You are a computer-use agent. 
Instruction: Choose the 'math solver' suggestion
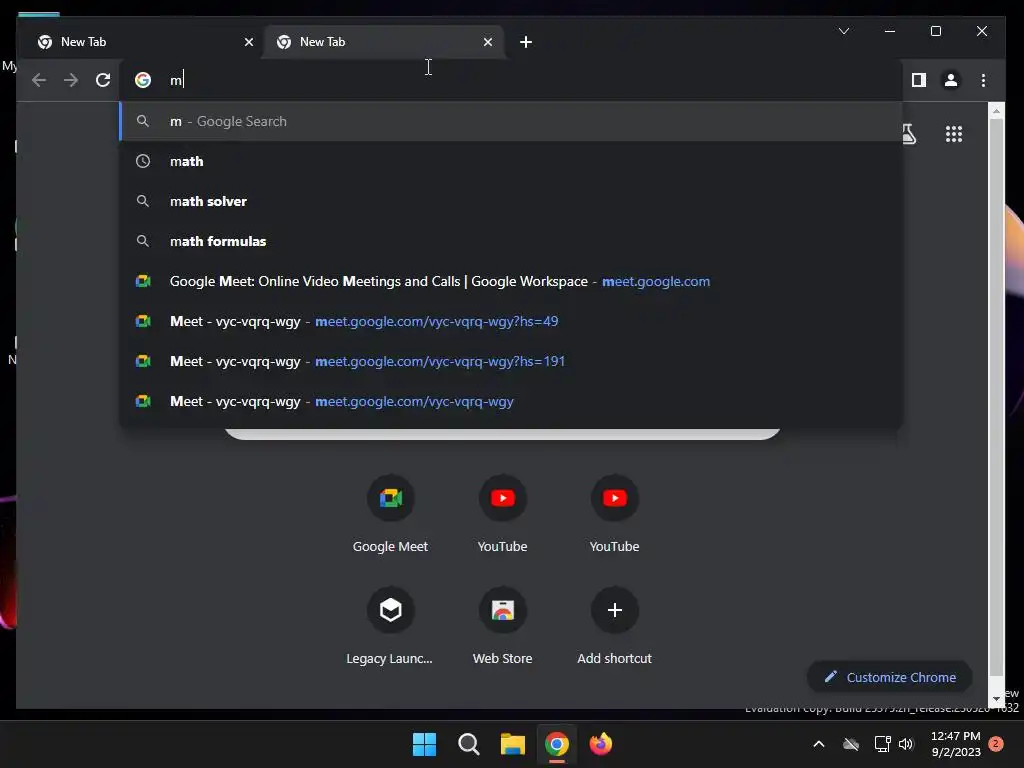511,201
